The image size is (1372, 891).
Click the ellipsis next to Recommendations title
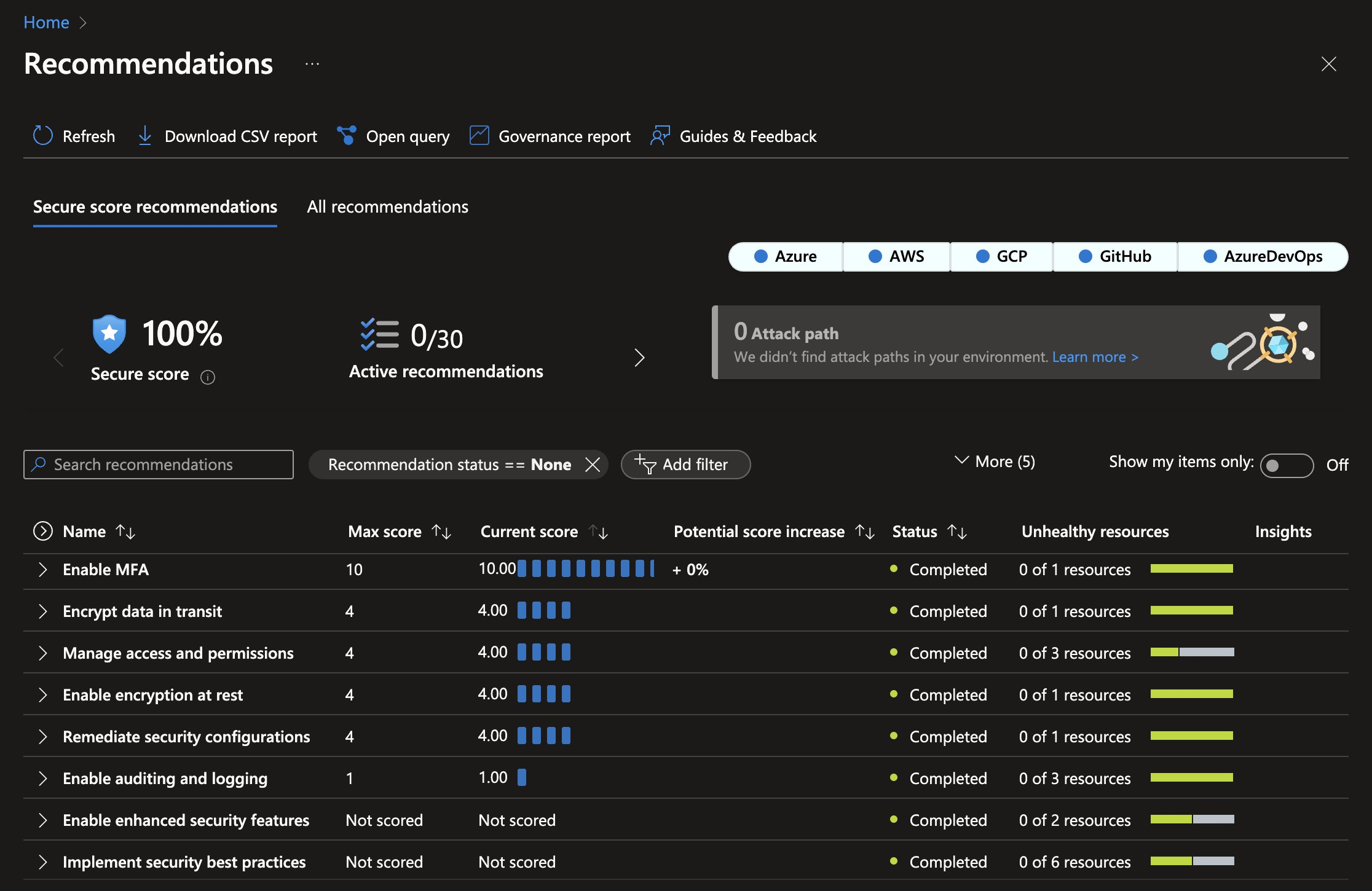pos(312,64)
